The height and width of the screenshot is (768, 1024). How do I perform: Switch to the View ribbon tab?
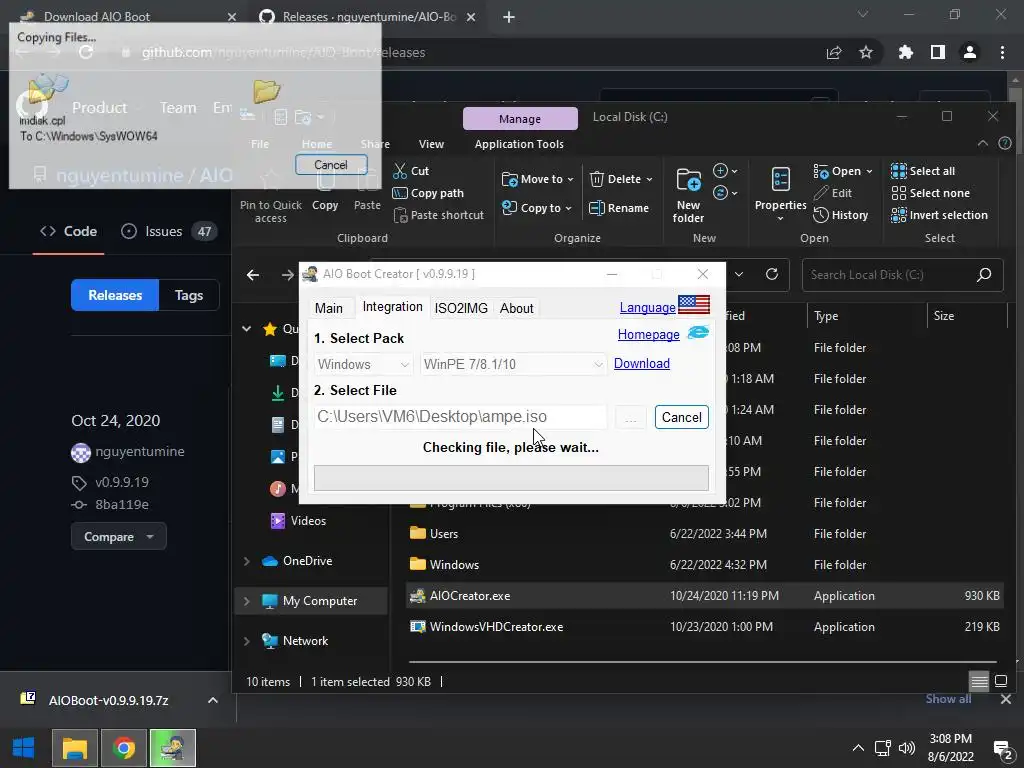[x=431, y=144]
